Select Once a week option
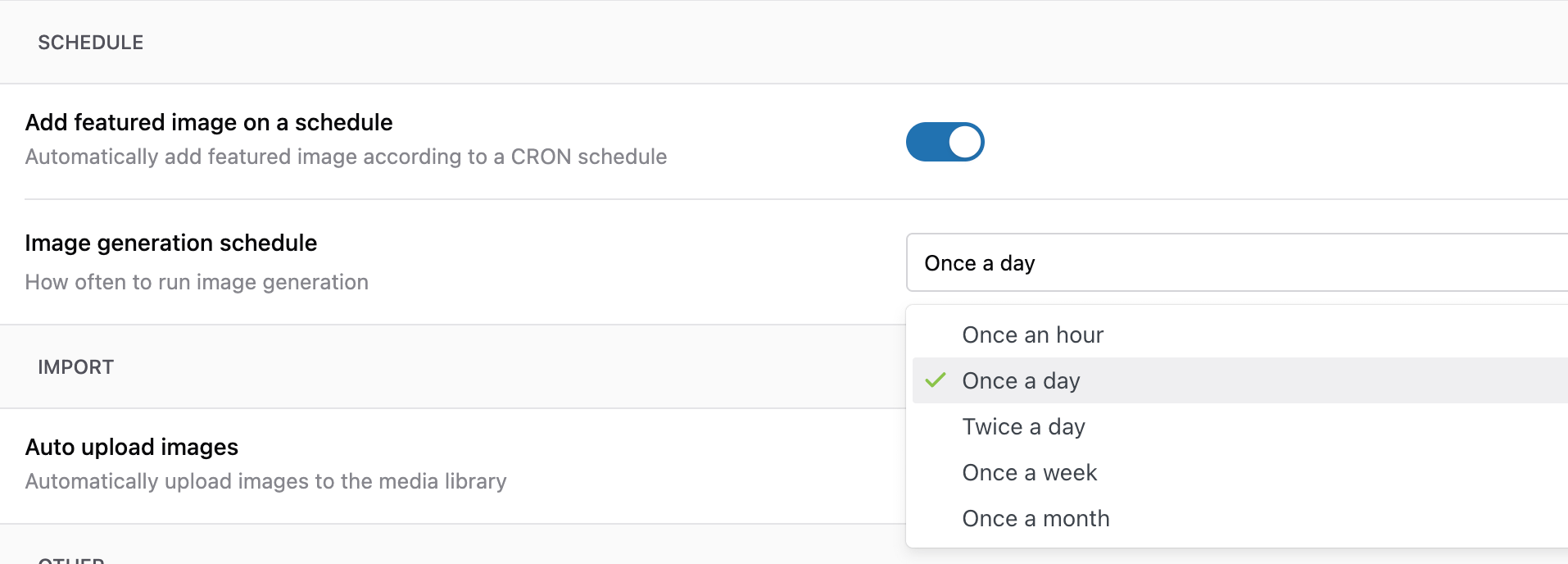 coord(1029,472)
